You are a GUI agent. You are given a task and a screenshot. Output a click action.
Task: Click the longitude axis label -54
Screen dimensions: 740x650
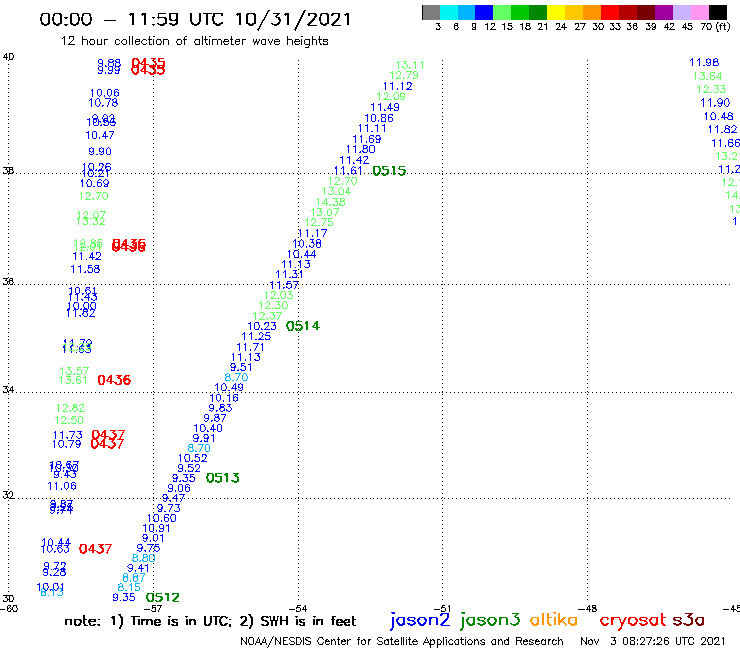click(x=299, y=609)
